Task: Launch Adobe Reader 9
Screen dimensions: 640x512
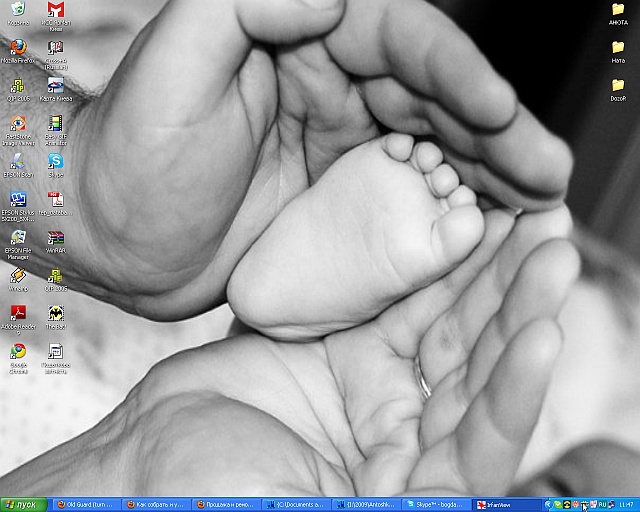Action: tap(18, 320)
